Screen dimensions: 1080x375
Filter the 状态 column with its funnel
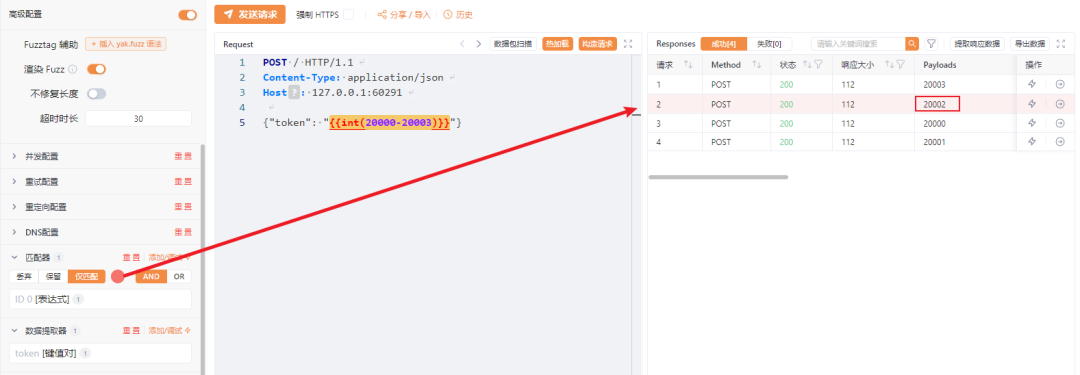pos(819,65)
